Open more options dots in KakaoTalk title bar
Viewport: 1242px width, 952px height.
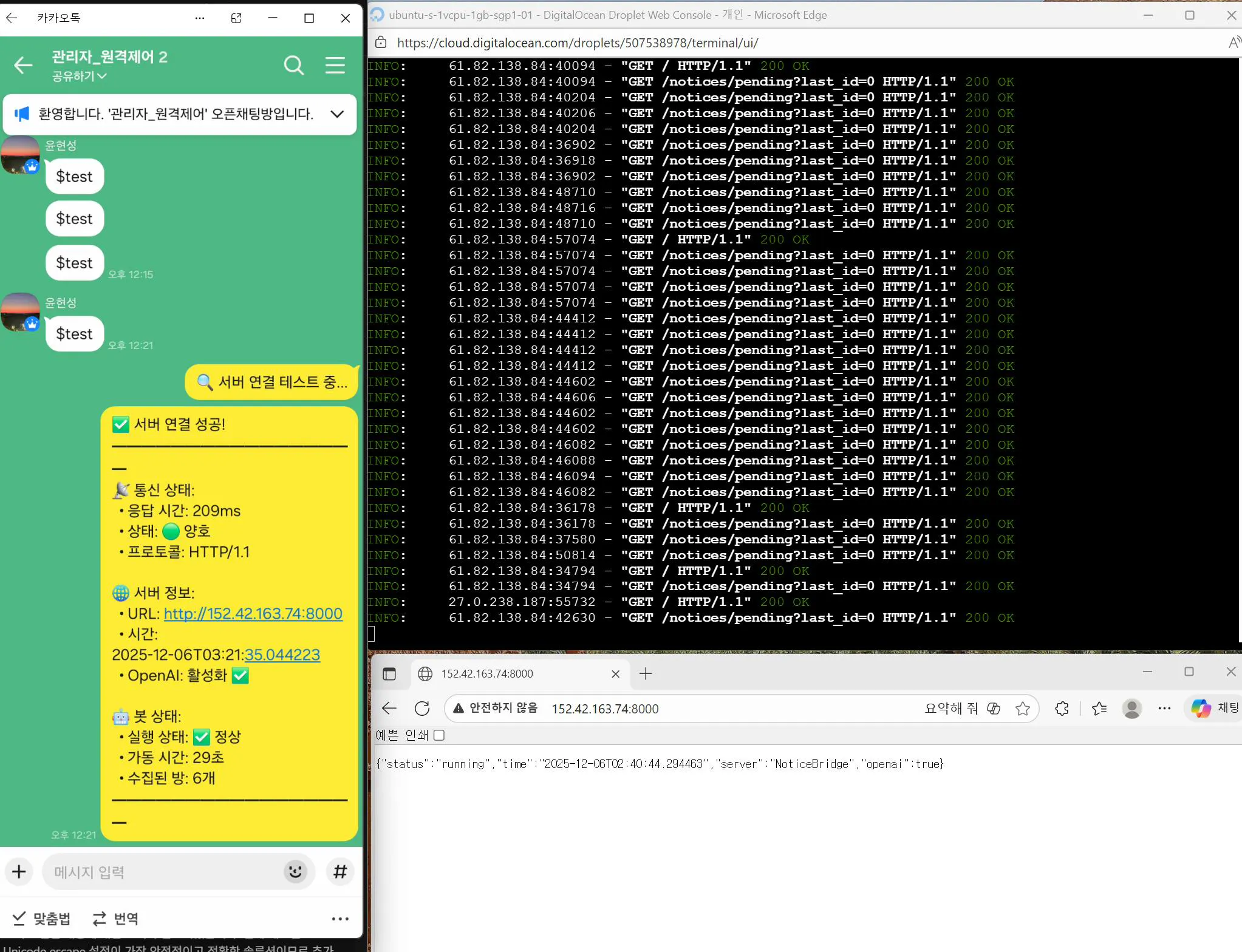coord(200,18)
